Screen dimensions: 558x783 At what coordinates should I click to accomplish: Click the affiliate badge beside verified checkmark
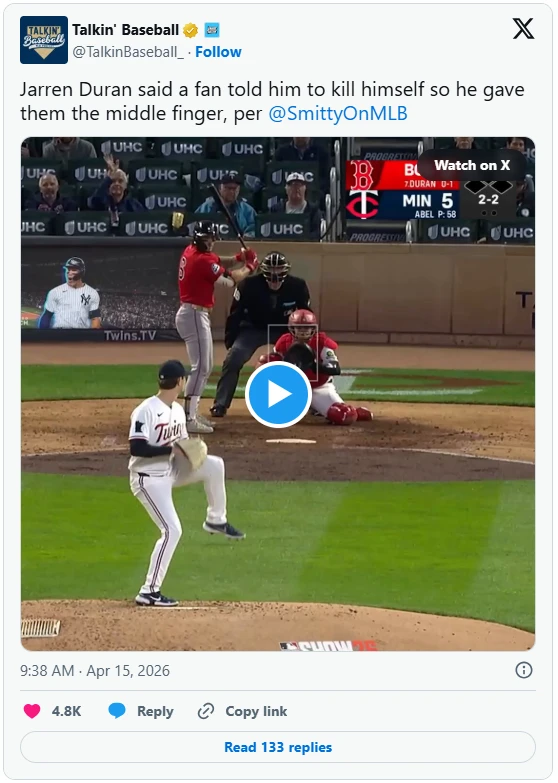pos(212,30)
